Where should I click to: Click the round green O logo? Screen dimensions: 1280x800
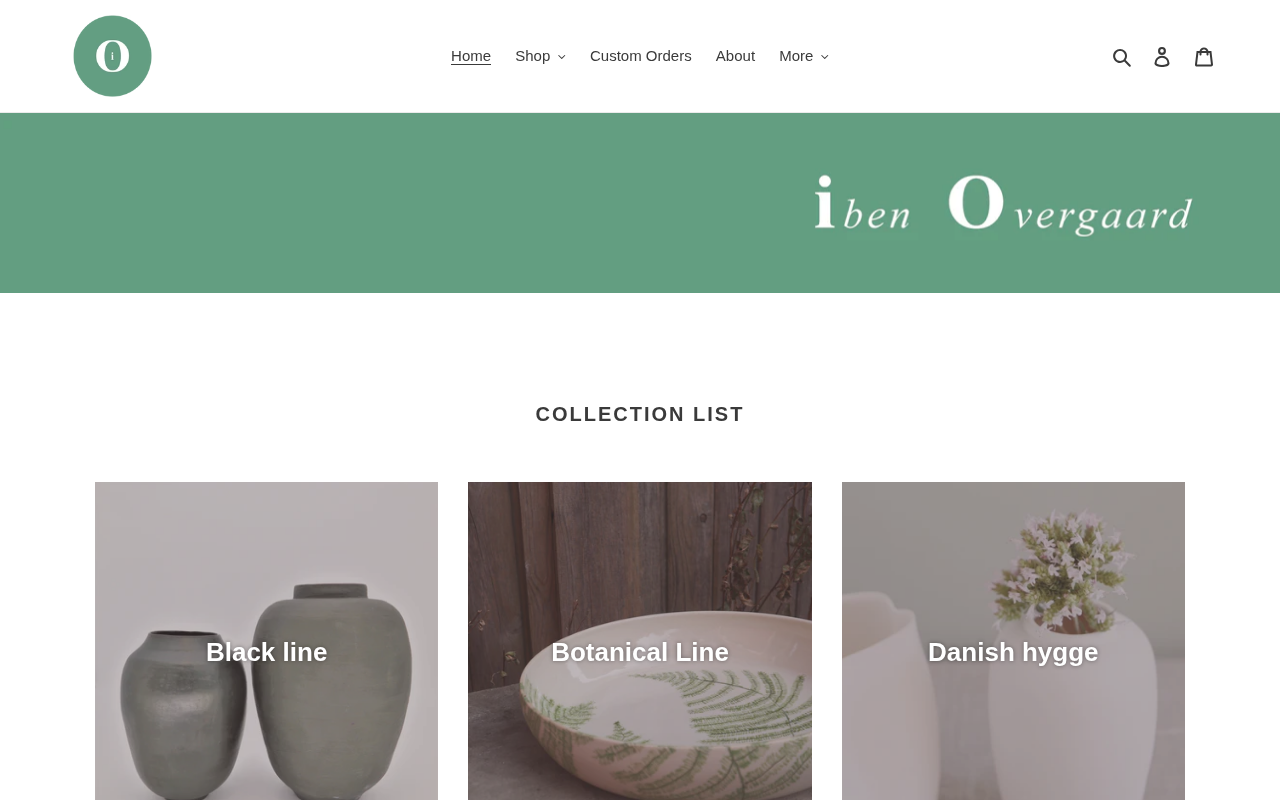click(112, 56)
